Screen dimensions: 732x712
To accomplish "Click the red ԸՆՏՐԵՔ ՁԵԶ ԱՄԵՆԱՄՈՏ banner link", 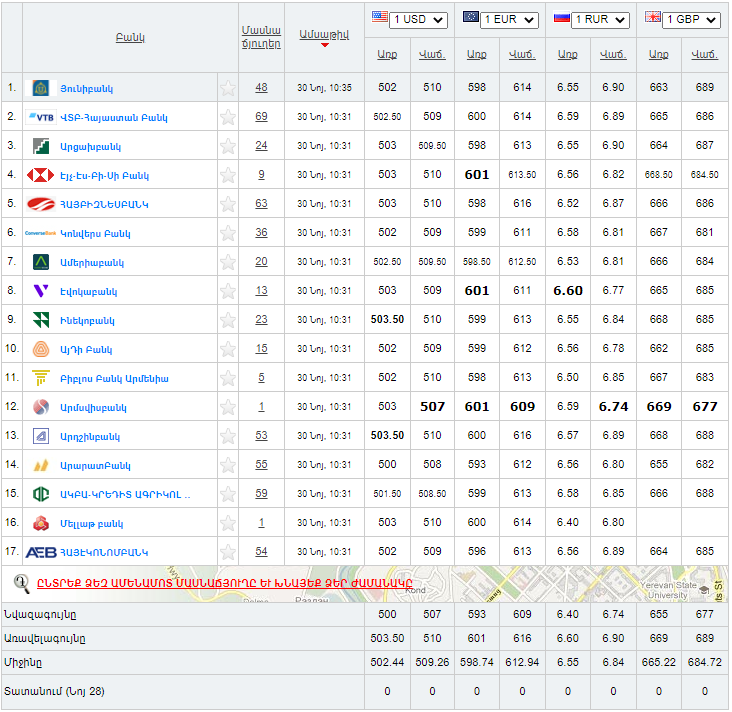I will tap(224, 583).
